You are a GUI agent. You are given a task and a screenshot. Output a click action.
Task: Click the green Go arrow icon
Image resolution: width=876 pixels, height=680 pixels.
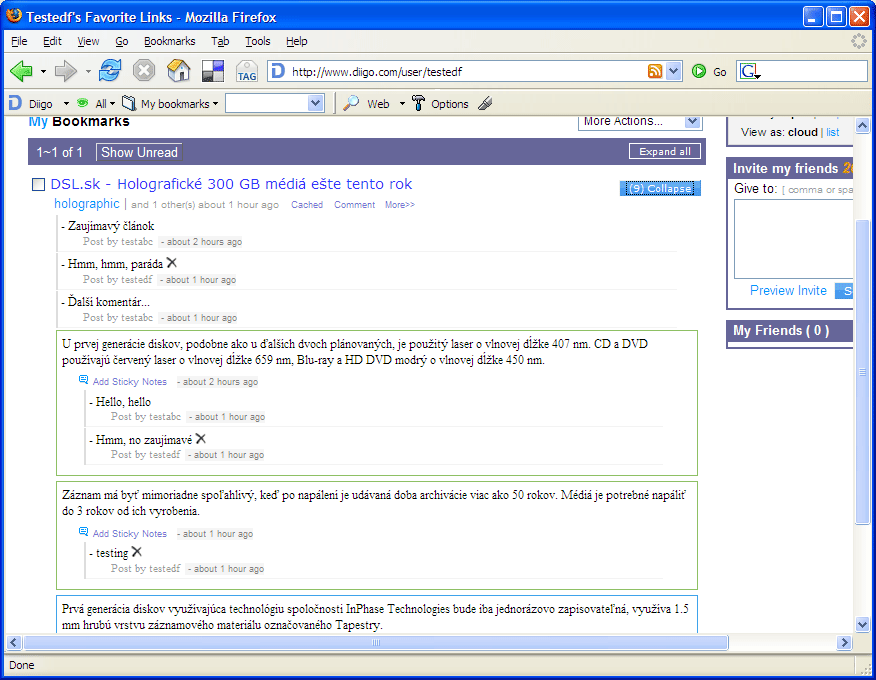click(x=698, y=71)
